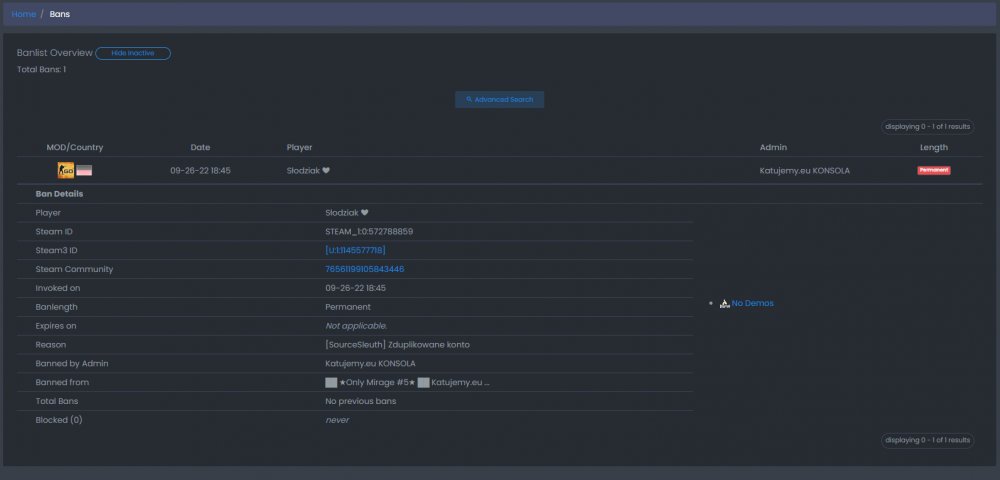Image resolution: width=1000 pixels, height=480 pixels.
Task: Click the reason text Zduplikowane konto
Action: [x=429, y=345]
